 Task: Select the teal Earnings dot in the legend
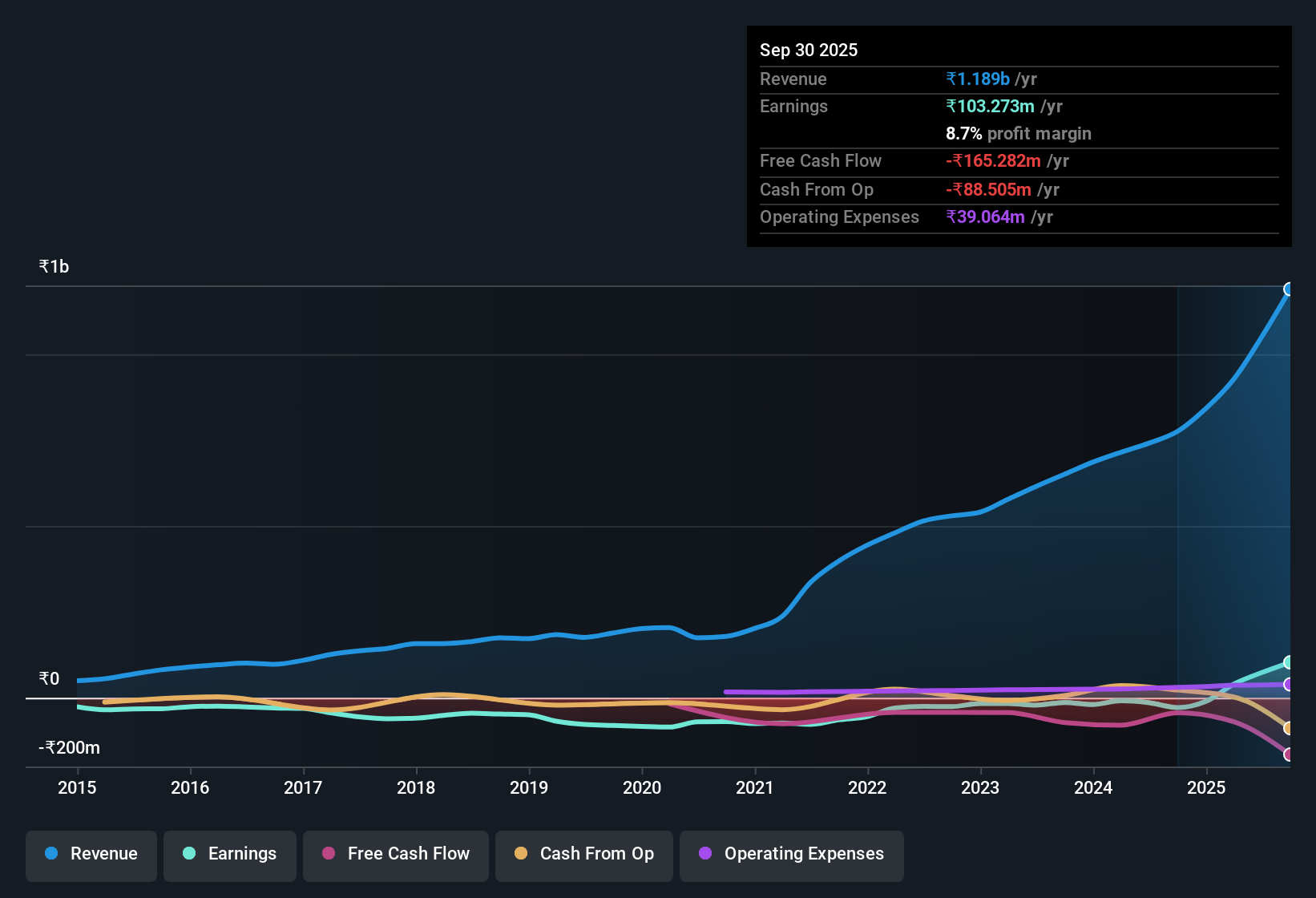coord(190,853)
